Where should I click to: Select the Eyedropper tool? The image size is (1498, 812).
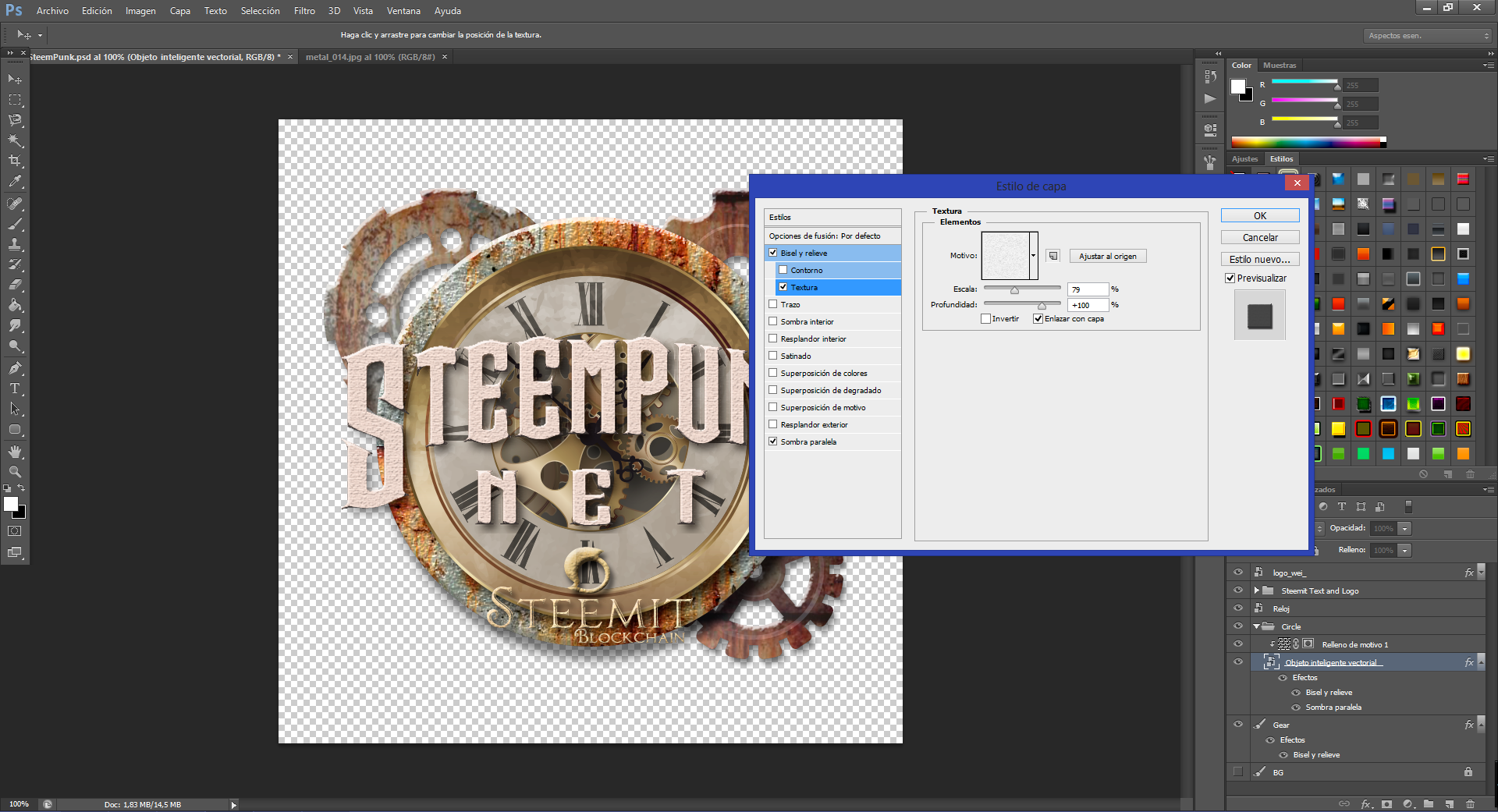coord(15,181)
